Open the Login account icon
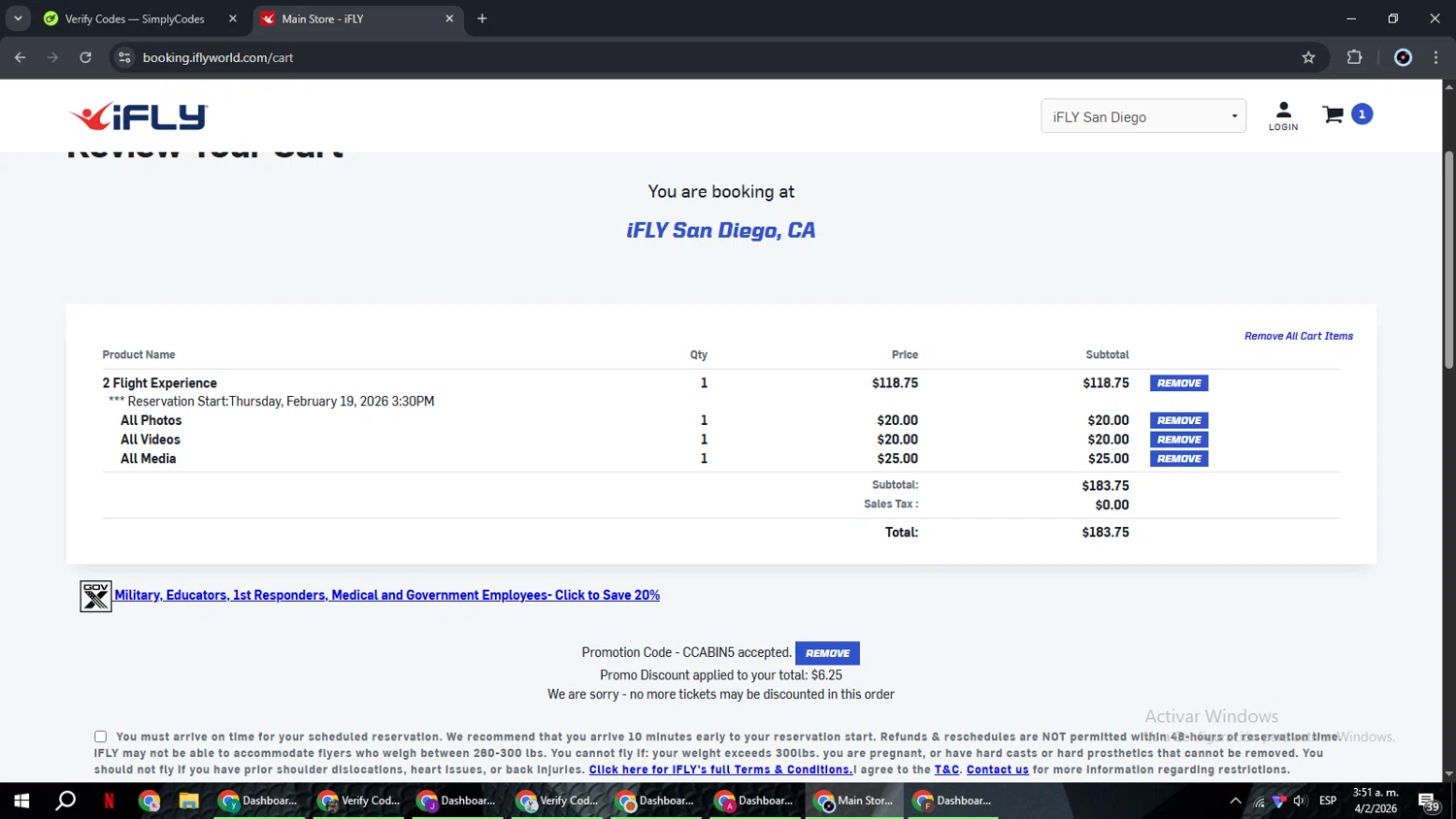Image resolution: width=1456 pixels, height=819 pixels. pos(1283,116)
